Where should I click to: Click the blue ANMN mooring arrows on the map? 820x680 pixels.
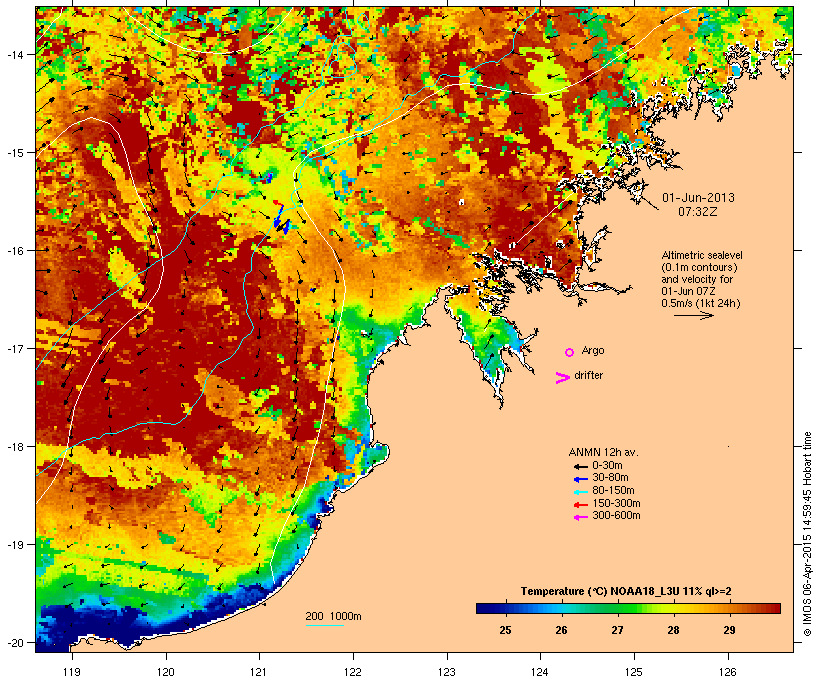pos(281,221)
